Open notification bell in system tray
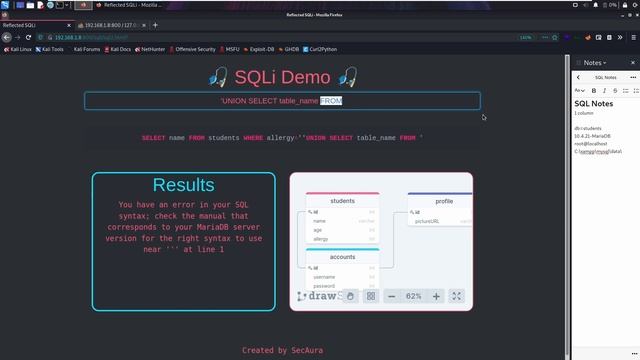Screen dimensions: 640x360 pyautogui.click(x=596, y=5)
